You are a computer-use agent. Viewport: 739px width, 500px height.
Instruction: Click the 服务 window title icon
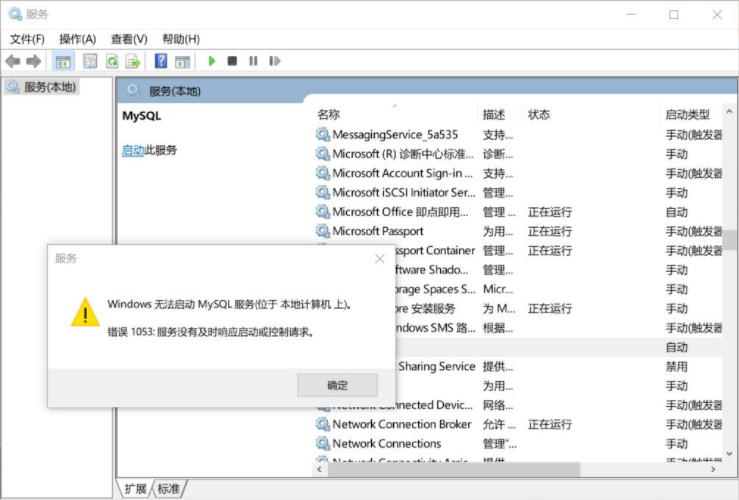coord(15,14)
